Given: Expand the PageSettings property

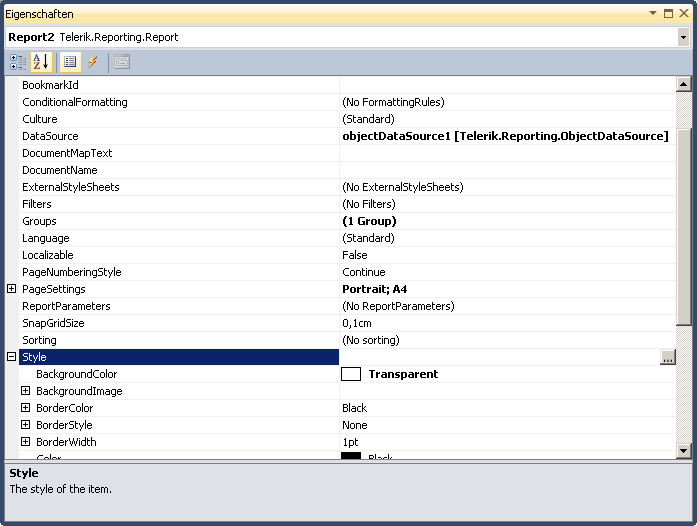Looking at the screenshot, I should click(x=12, y=289).
